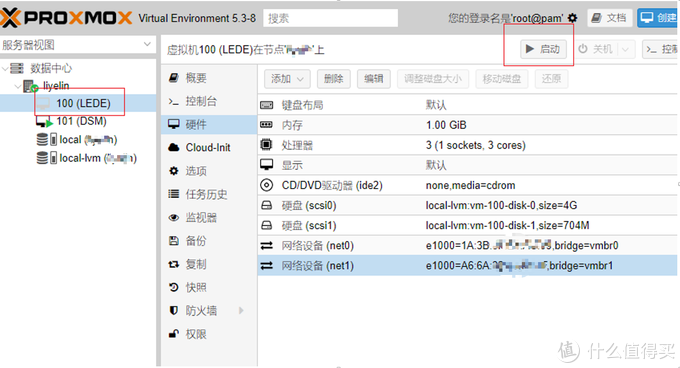The image size is (680, 368).
Task: Click the 启动 start button
Action: (543, 49)
